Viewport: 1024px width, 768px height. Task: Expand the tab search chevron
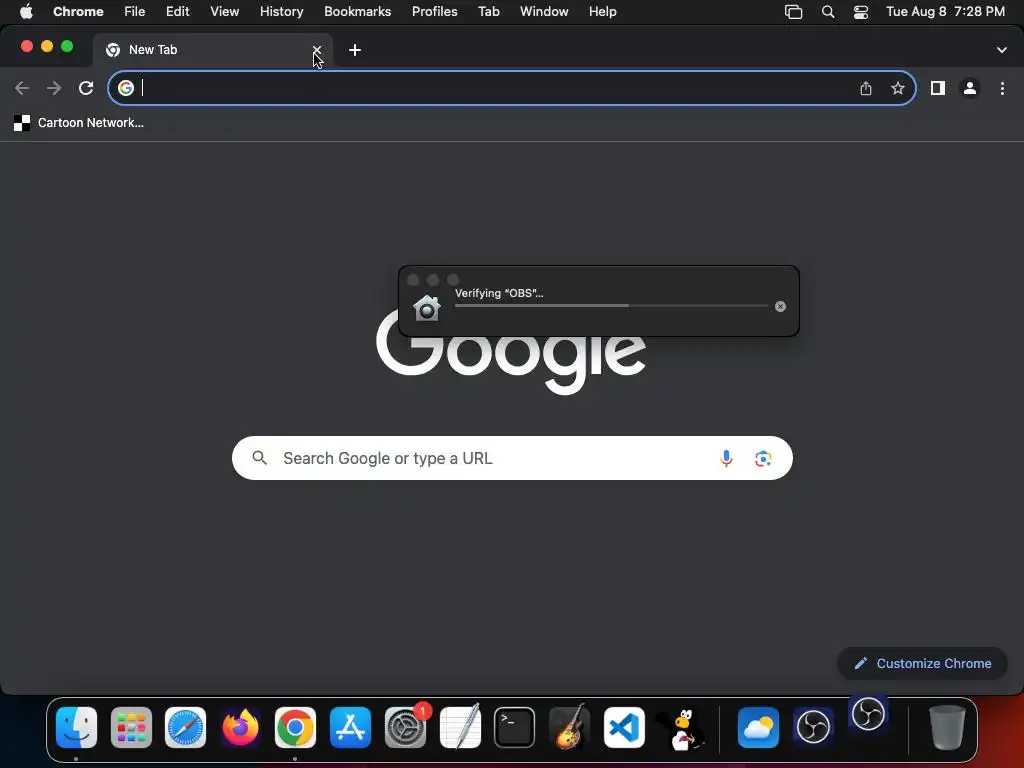click(x=1002, y=50)
